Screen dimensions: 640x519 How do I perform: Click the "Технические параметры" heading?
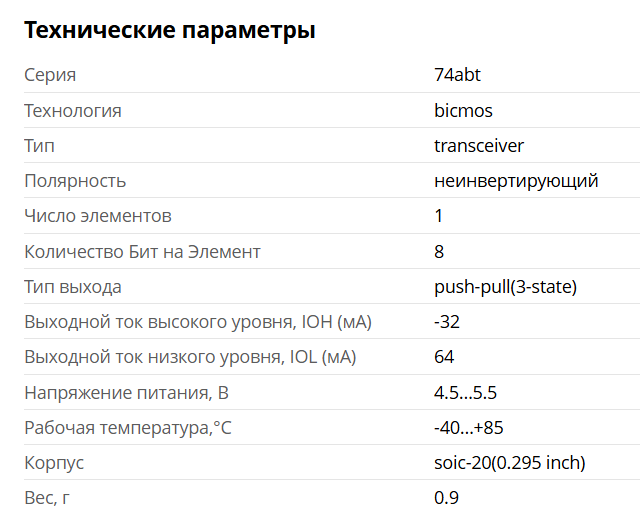click(169, 31)
